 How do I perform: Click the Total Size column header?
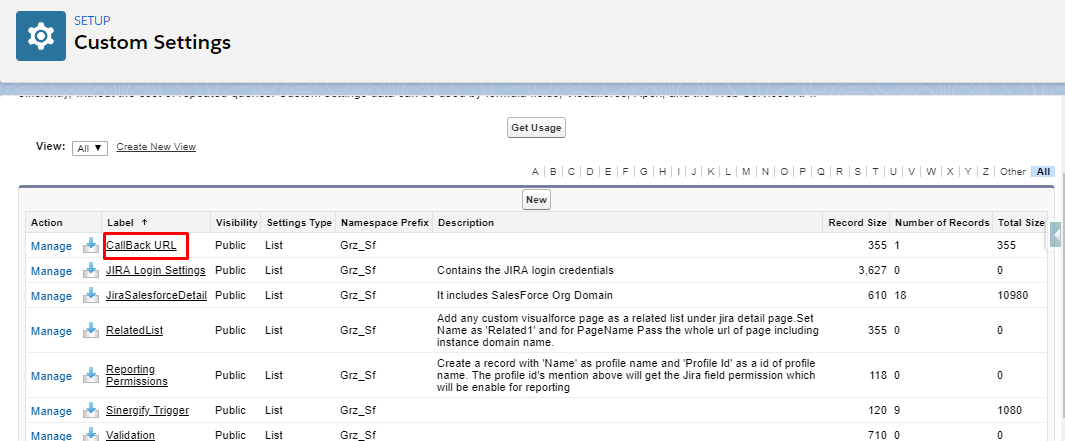click(1020, 222)
